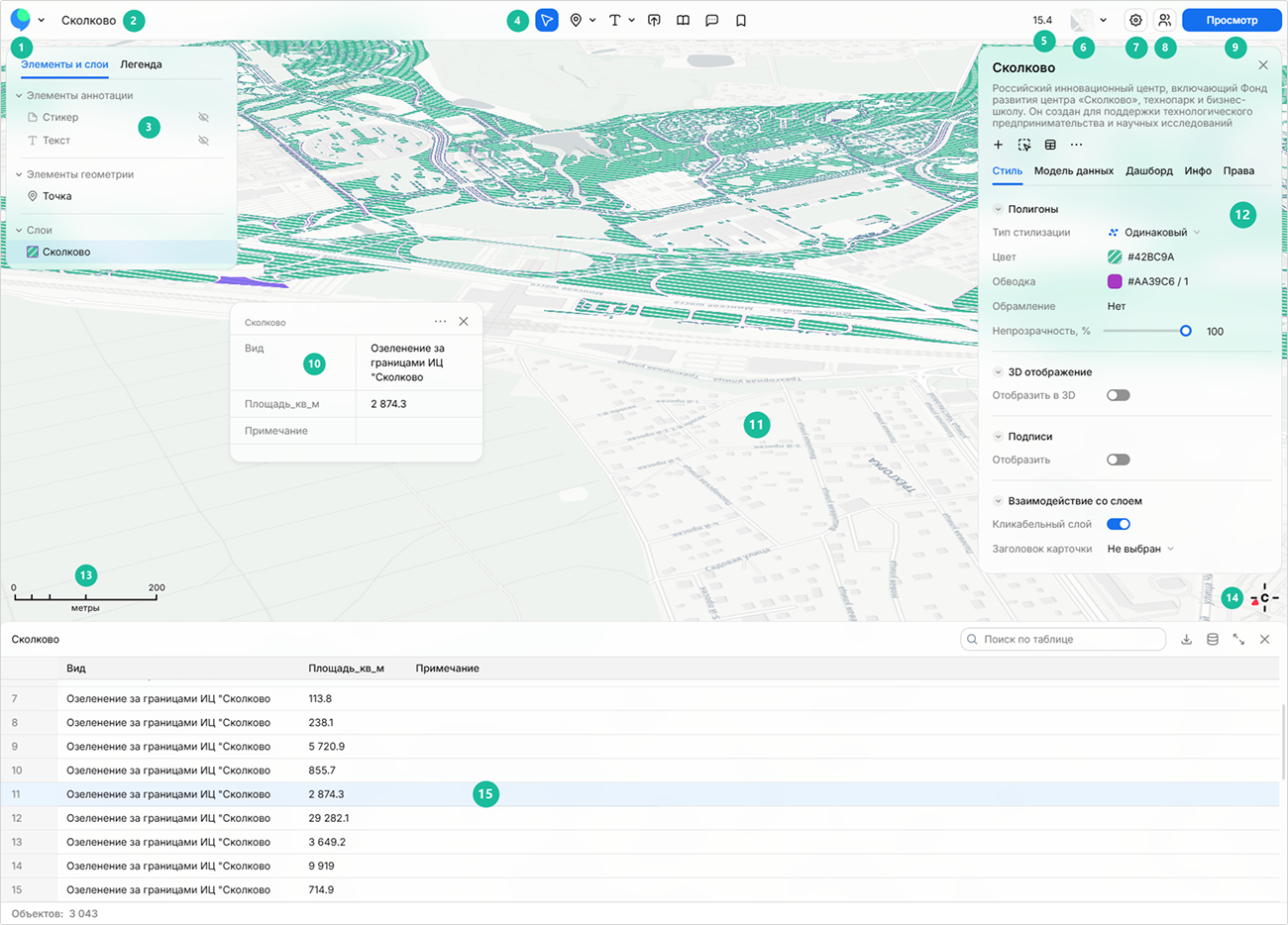Select the cursor selection tool in the toolbar
The image size is (1288, 925).
pyautogui.click(x=547, y=20)
